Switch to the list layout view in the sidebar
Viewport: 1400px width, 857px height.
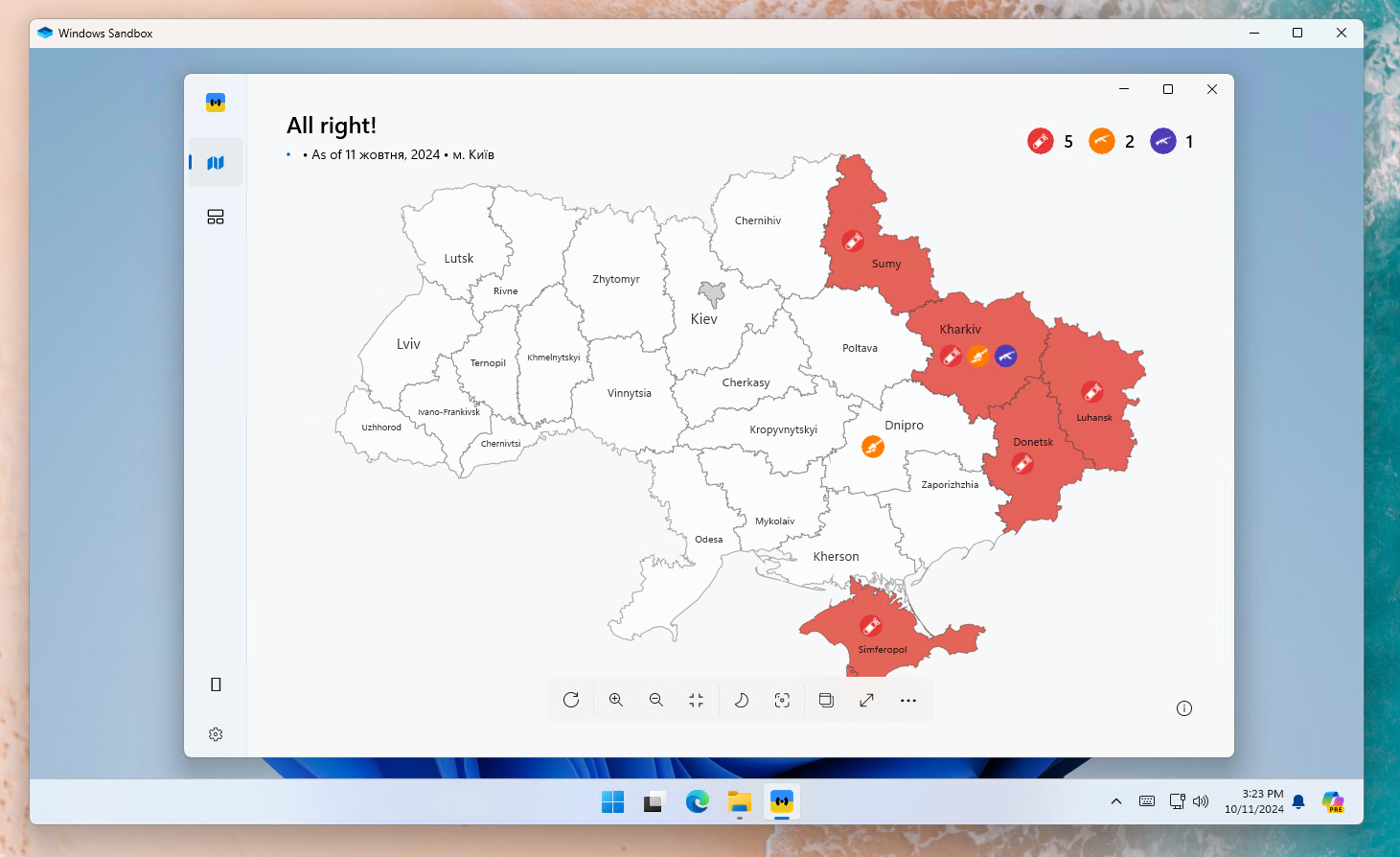point(216,217)
